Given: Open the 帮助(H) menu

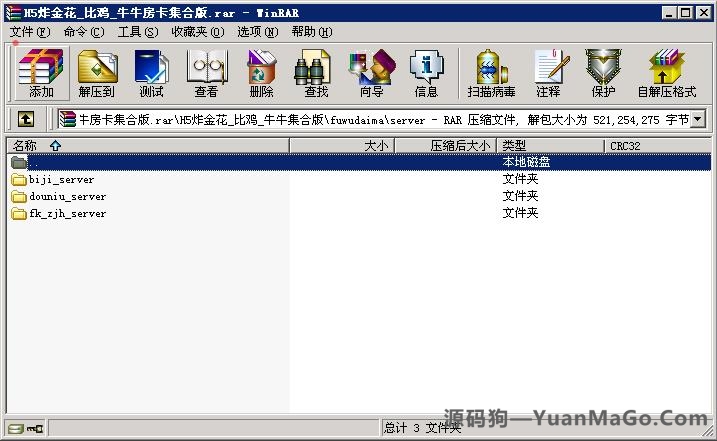Looking at the screenshot, I should [312, 32].
